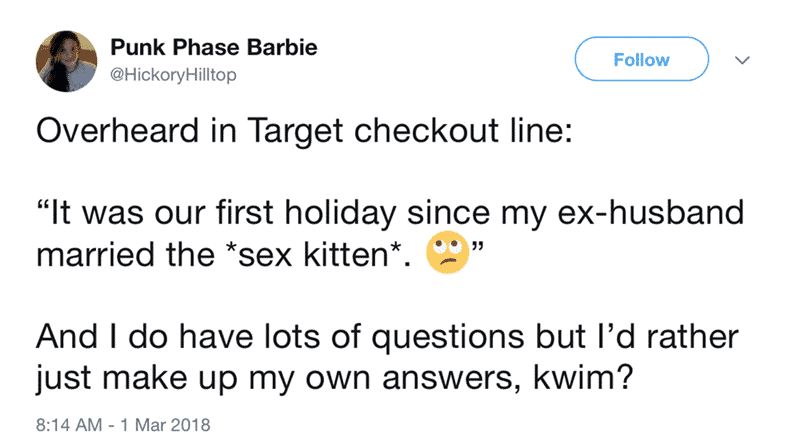
Task: Open Punk Phase Barbie's profile avatar
Action: tap(66, 61)
